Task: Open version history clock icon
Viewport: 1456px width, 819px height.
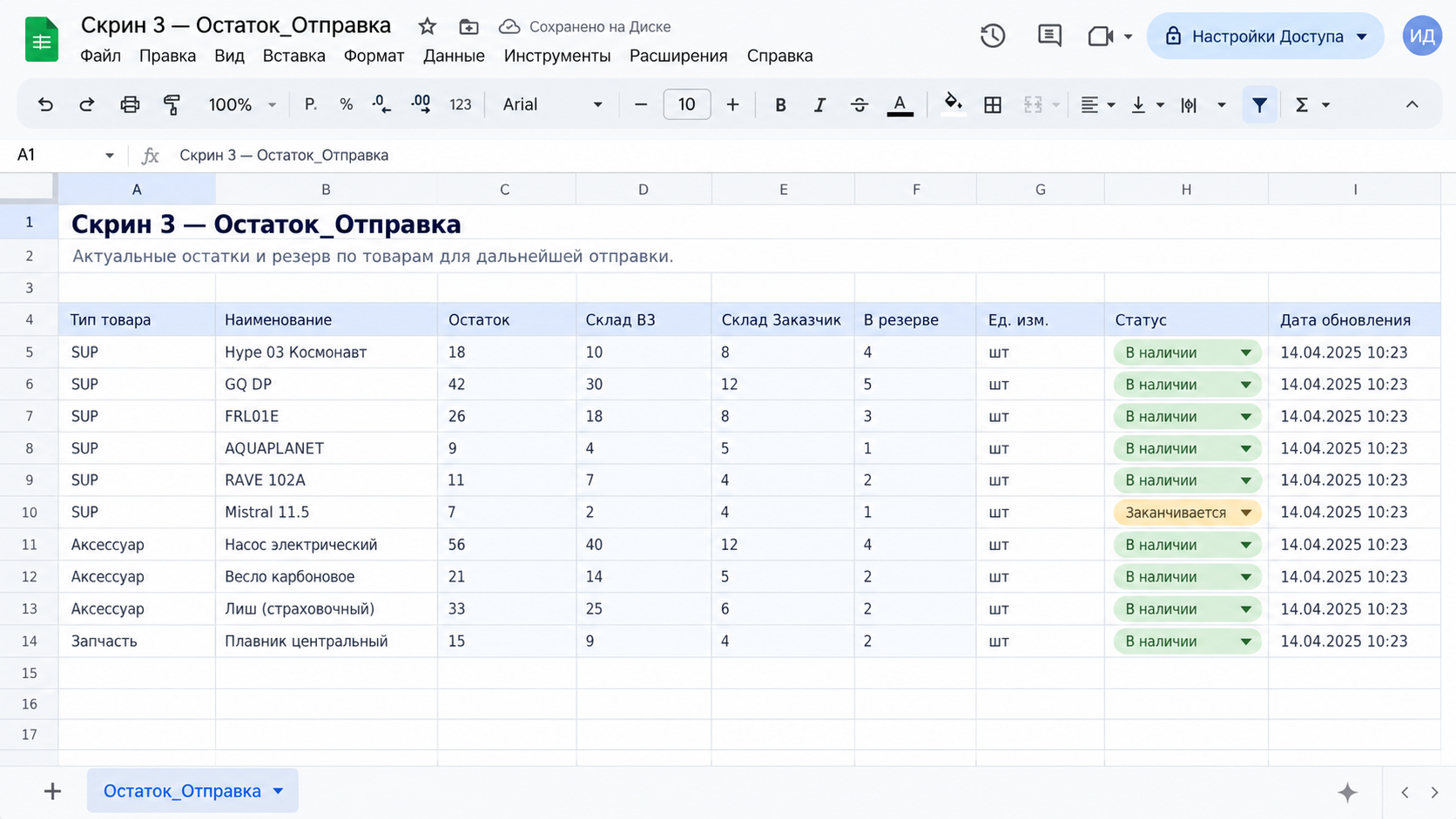Action: click(x=993, y=36)
